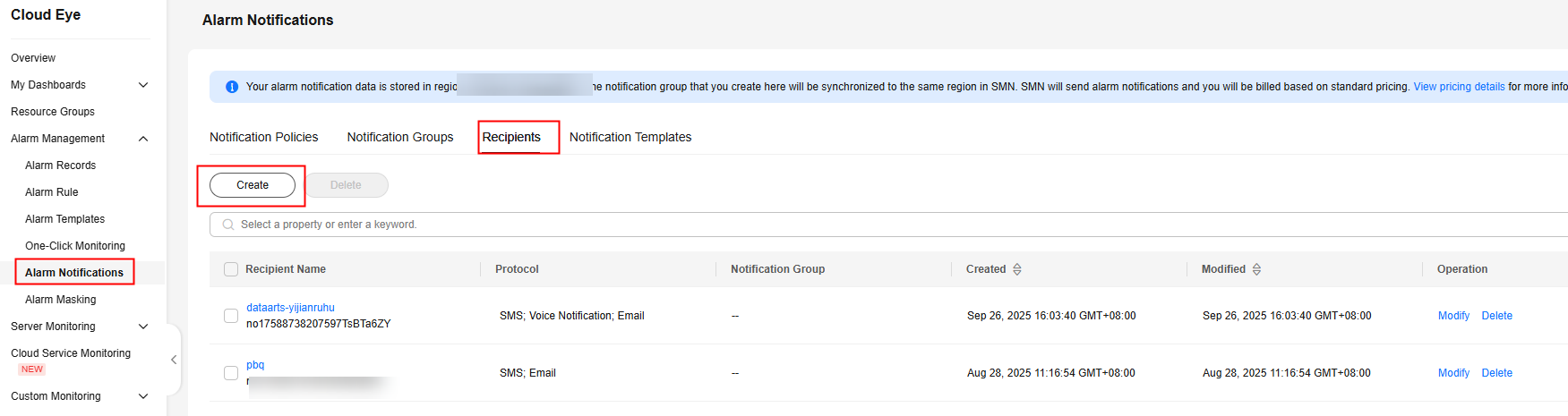Sort by the Created column arrows

[1017, 269]
